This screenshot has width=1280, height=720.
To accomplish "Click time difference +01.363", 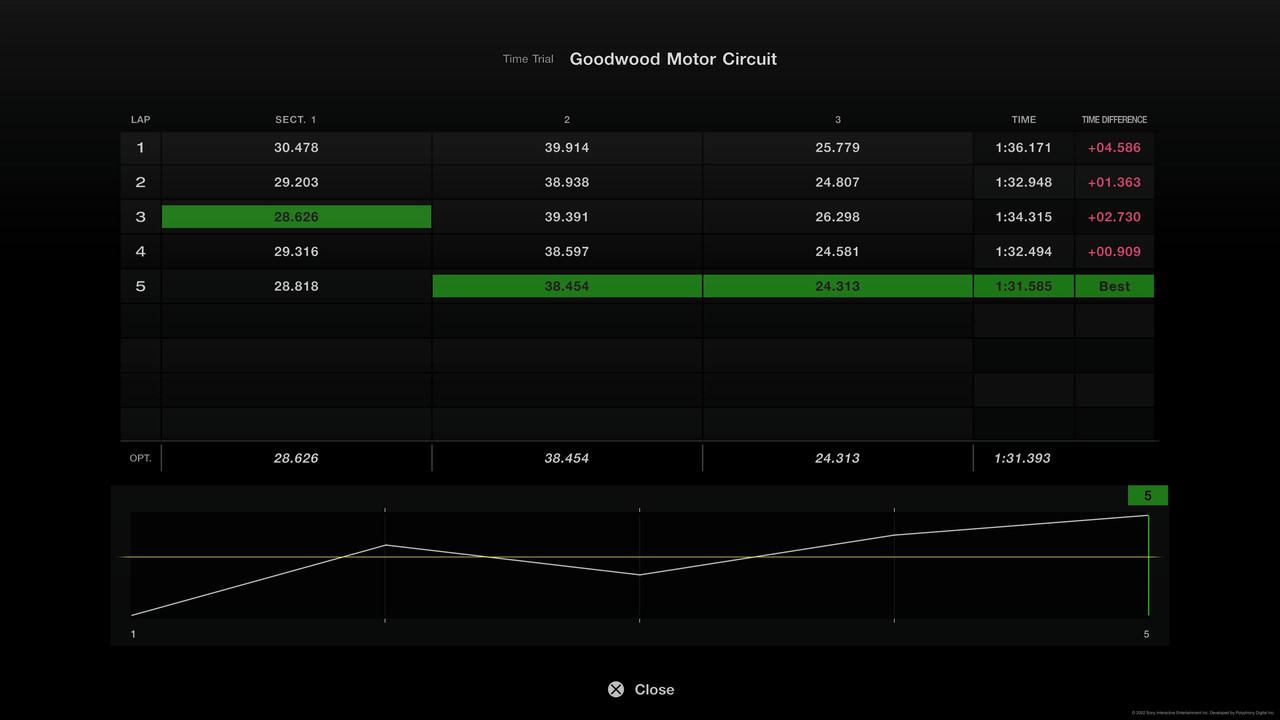I will 1114,182.
